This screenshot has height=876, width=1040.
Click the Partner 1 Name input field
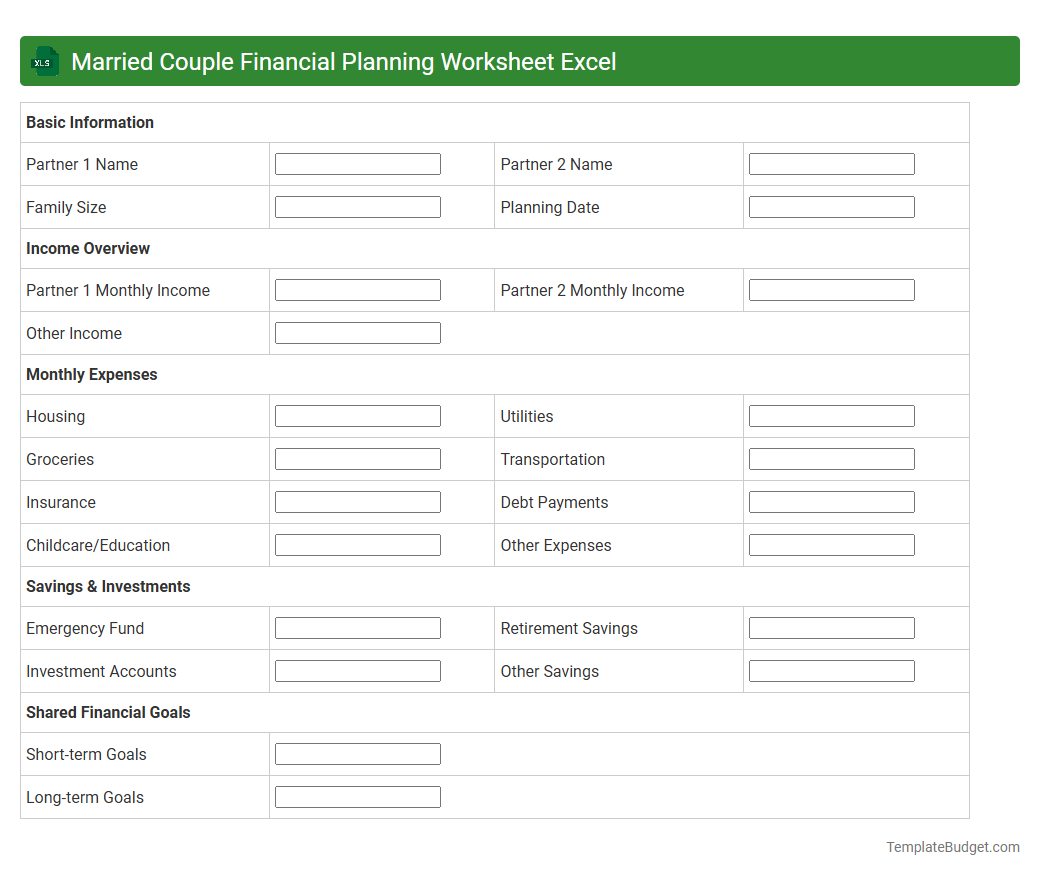[357, 163]
